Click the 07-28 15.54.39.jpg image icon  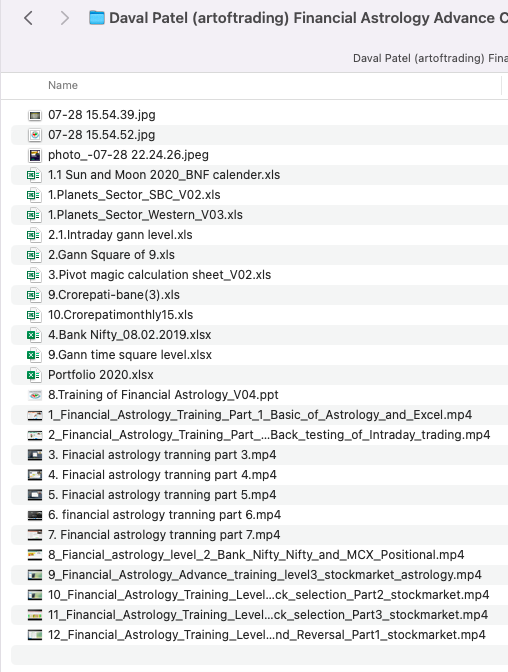pyautogui.click(x=35, y=115)
